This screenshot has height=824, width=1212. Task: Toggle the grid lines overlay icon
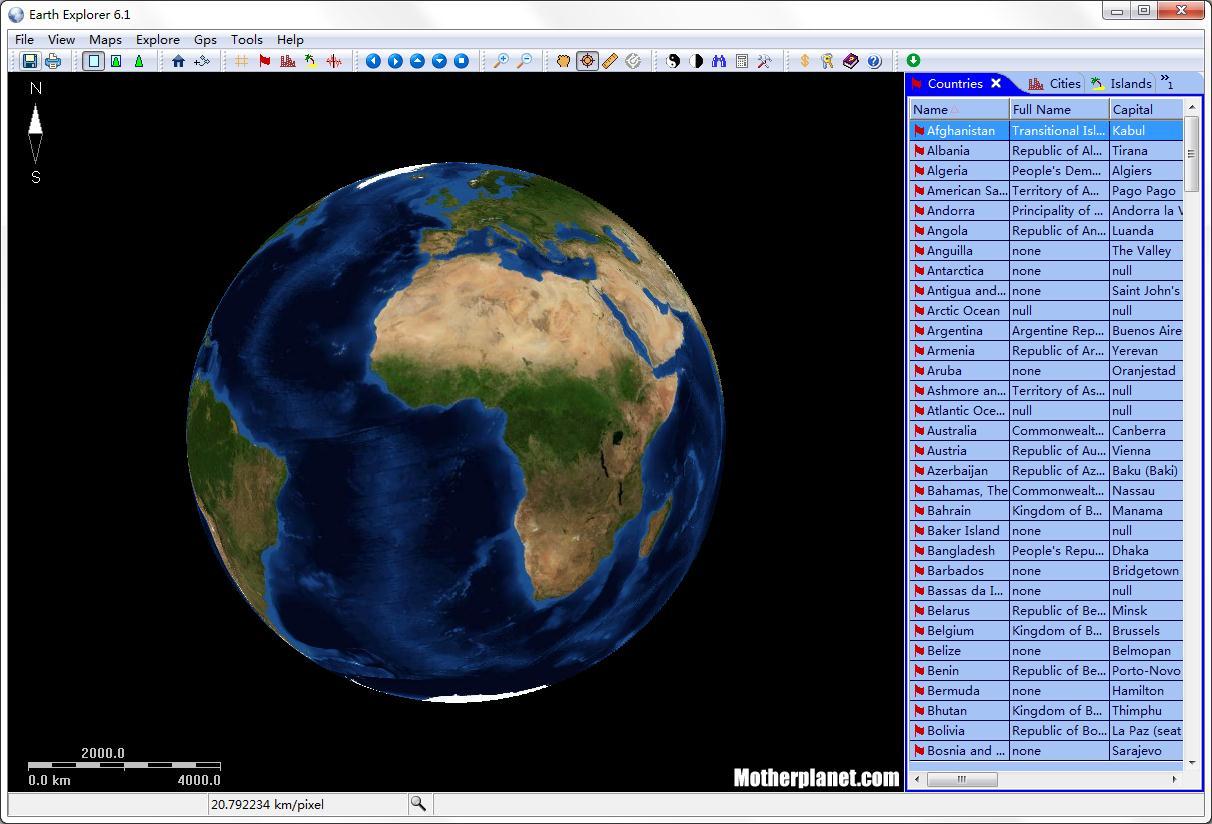(x=242, y=61)
